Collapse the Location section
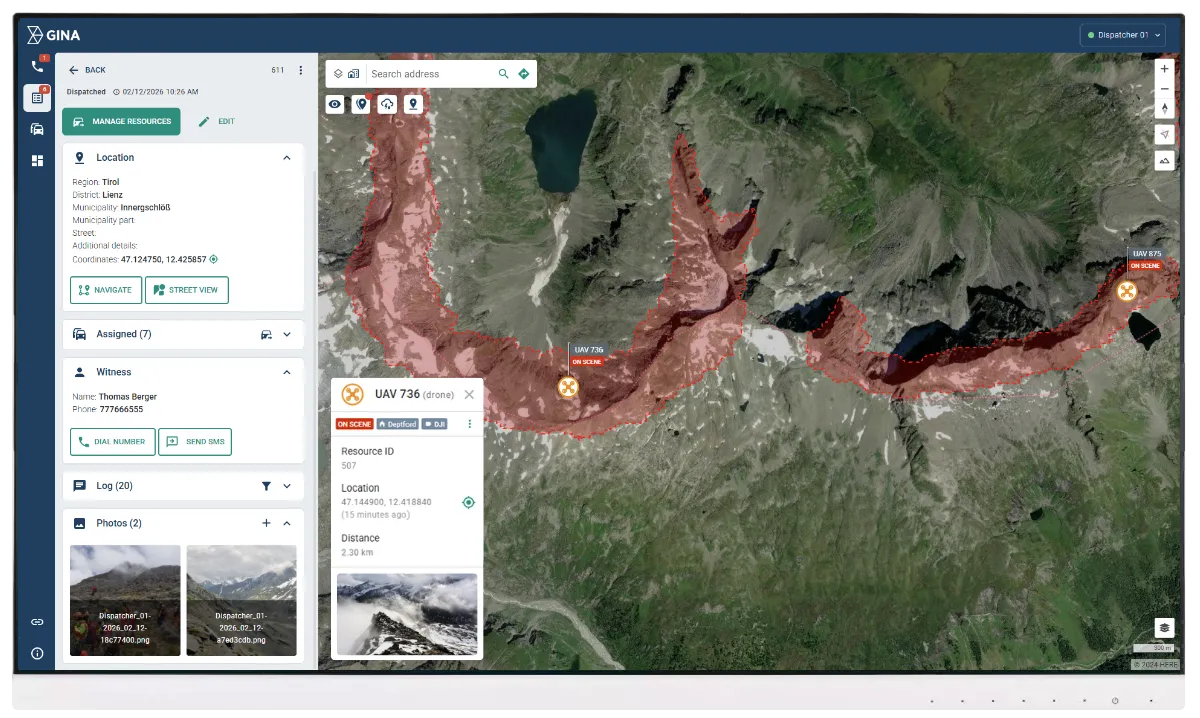The height and width of the screenshot is (718, 1200). click(287, 157)
